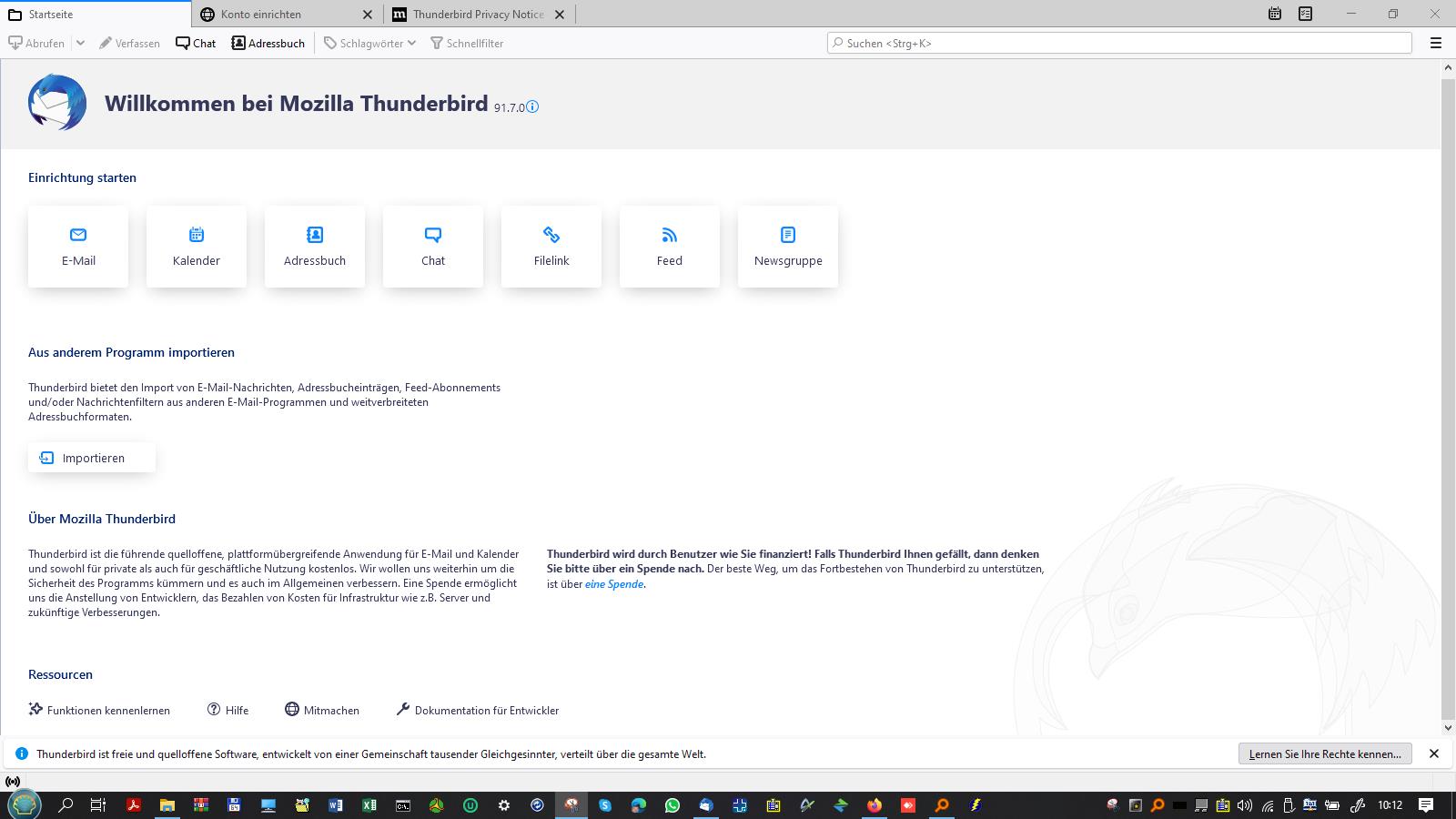Follow the 'eine Spende' donation link
Viewport: 1456px width, 819px height.
pyautogui.click(x=614, y=584)
